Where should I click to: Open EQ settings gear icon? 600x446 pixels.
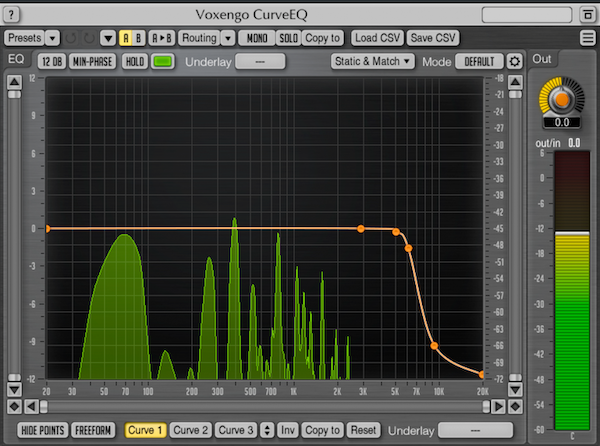514,61
